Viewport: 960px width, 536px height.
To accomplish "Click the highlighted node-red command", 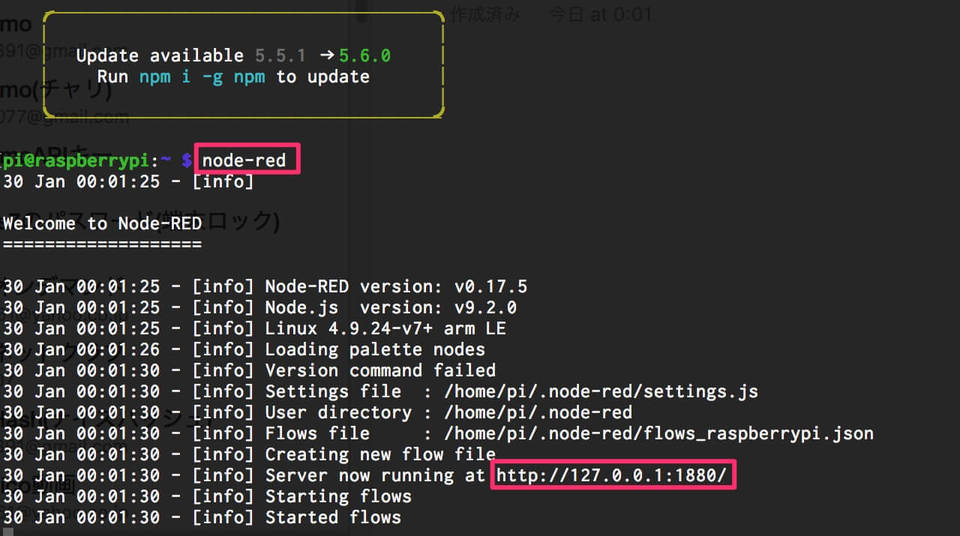I will (x=244, y=160).
